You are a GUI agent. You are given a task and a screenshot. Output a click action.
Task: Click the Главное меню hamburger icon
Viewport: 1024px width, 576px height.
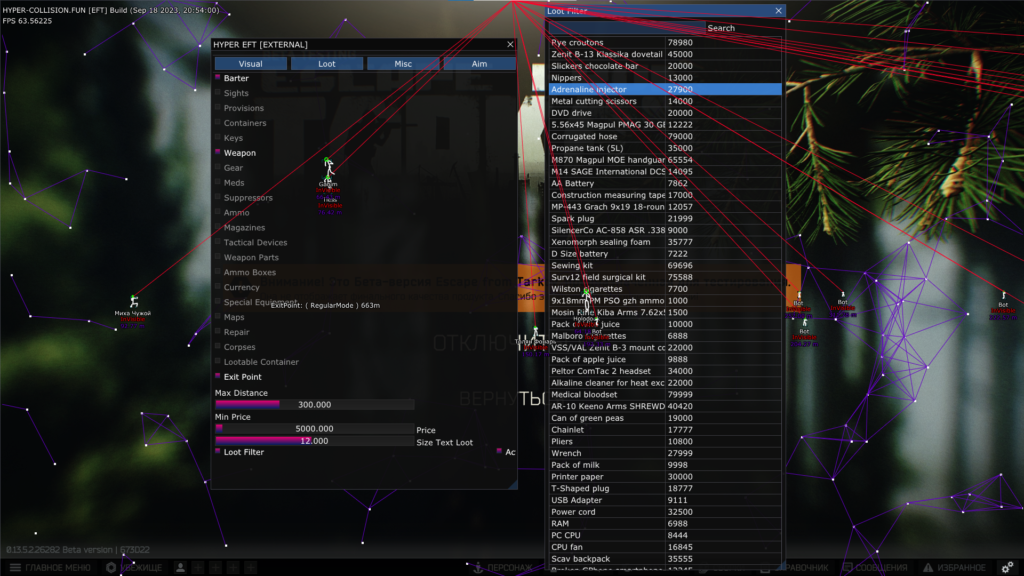[x=15, y=568]
